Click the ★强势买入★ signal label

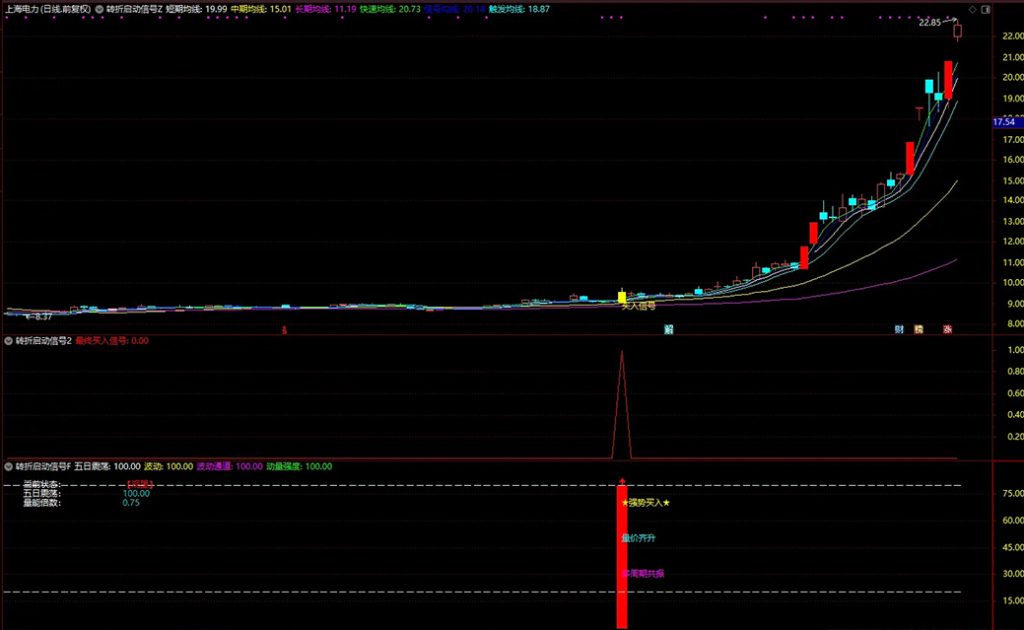pos(645,503)
